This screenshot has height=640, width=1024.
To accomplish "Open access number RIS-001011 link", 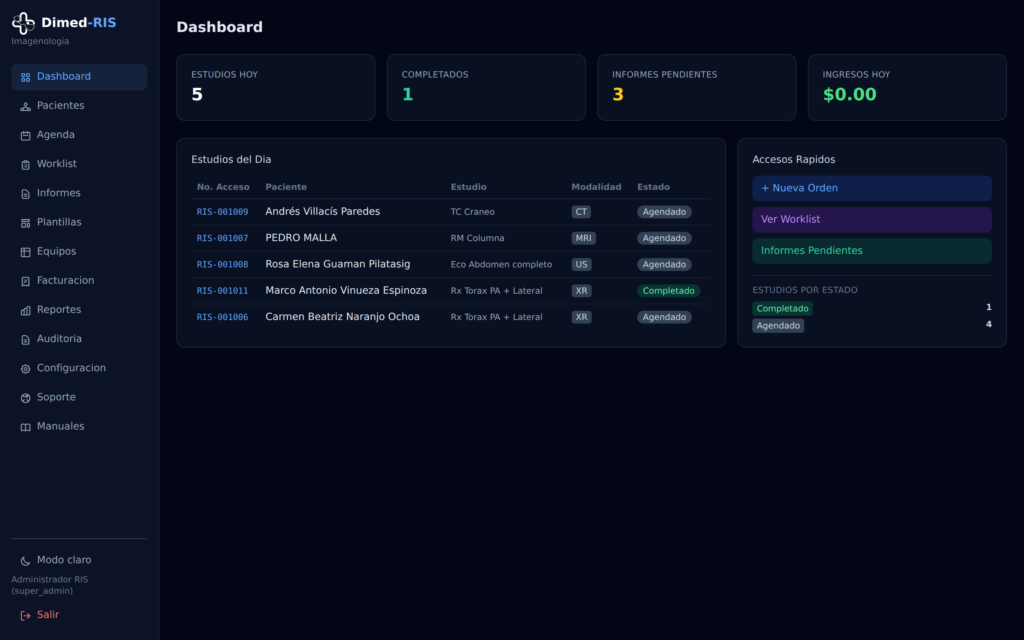I will tap(222, 291).
